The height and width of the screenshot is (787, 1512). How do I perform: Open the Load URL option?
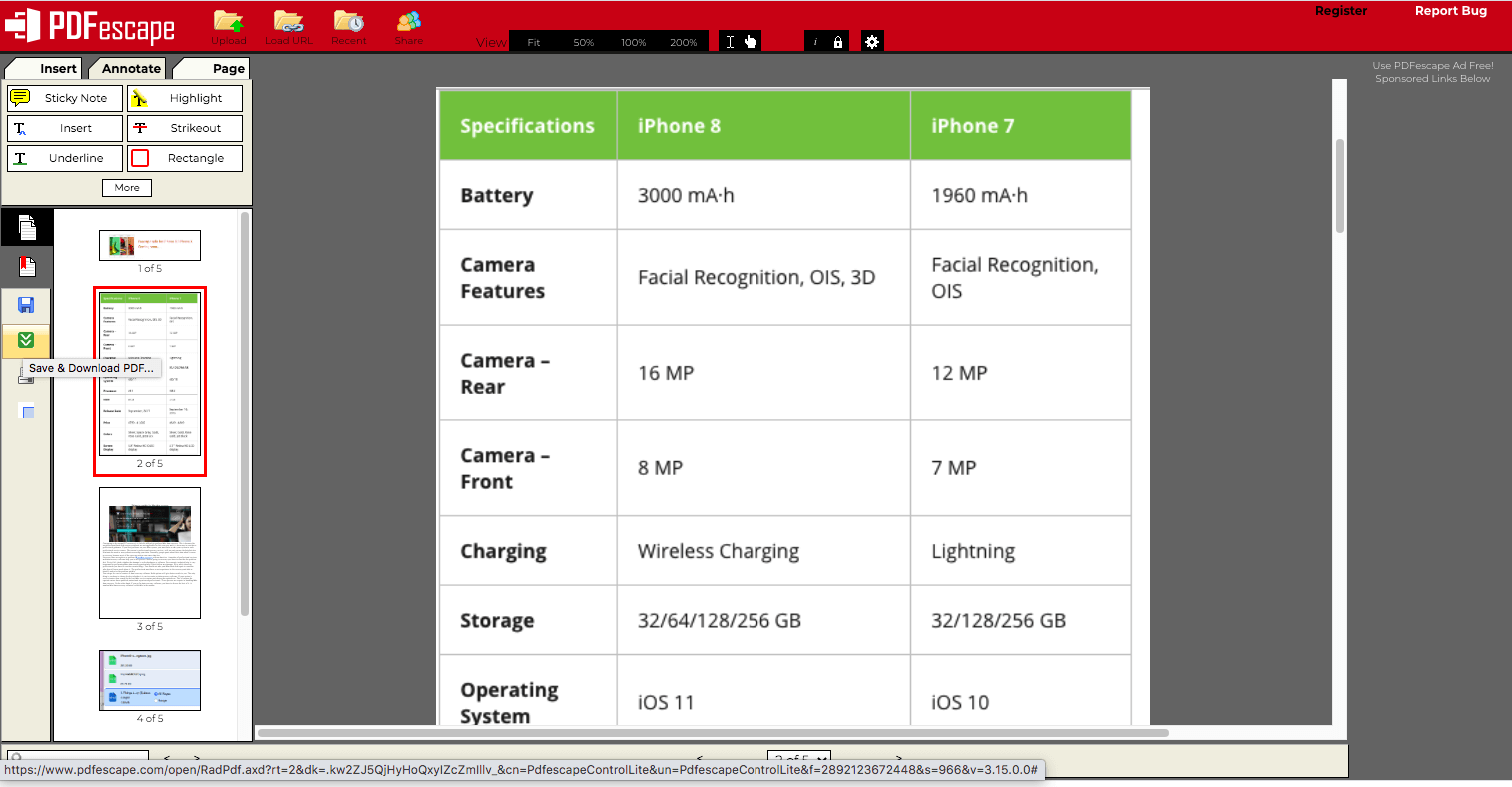click(288, 27)
